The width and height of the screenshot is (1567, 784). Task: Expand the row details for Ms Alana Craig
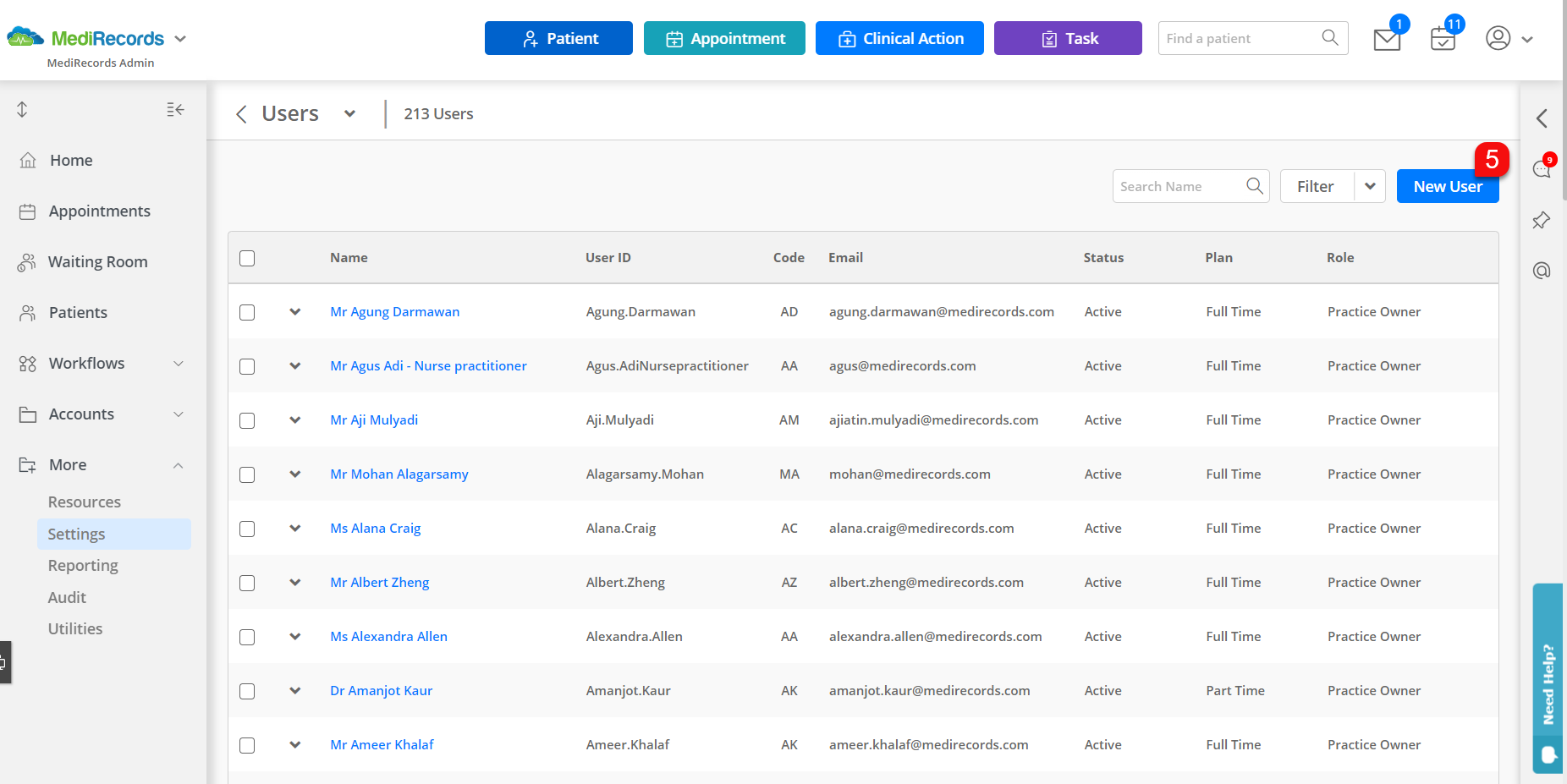tap(294, 528)
